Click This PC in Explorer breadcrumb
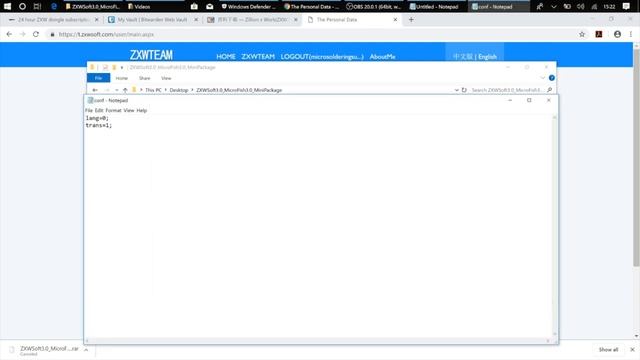The width and height of the screenshot is (640, 360). [x=153, y=90]
